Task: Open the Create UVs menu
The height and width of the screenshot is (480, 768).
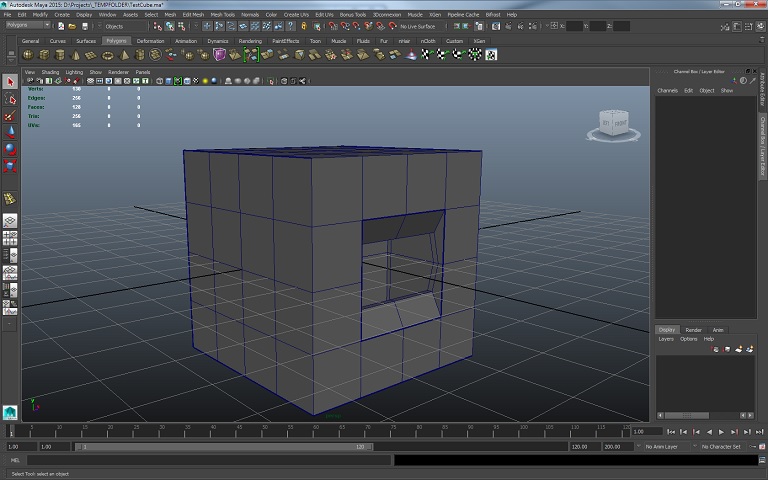Action: point(296,15)
